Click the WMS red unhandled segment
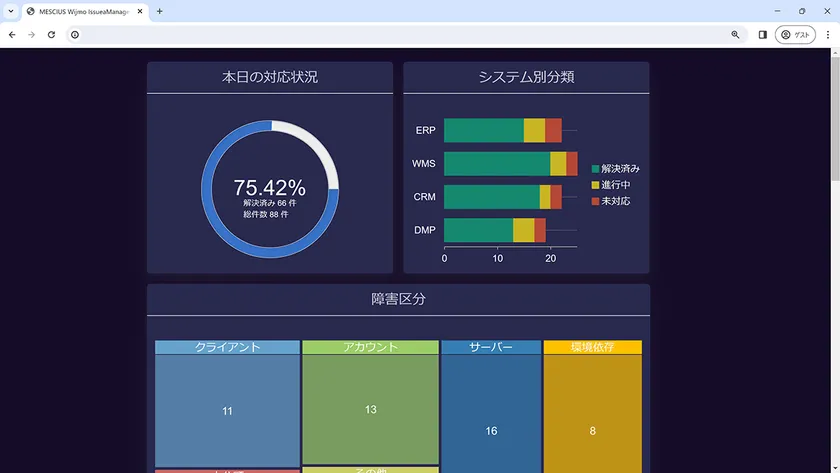 coord(572,164)
